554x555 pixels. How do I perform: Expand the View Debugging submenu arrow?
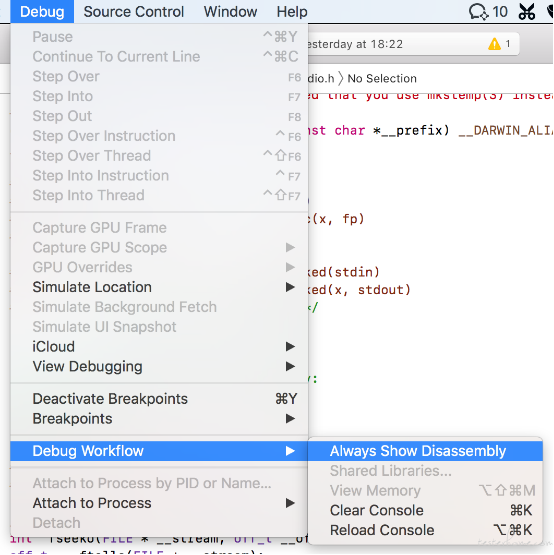(x=290, y=366)
